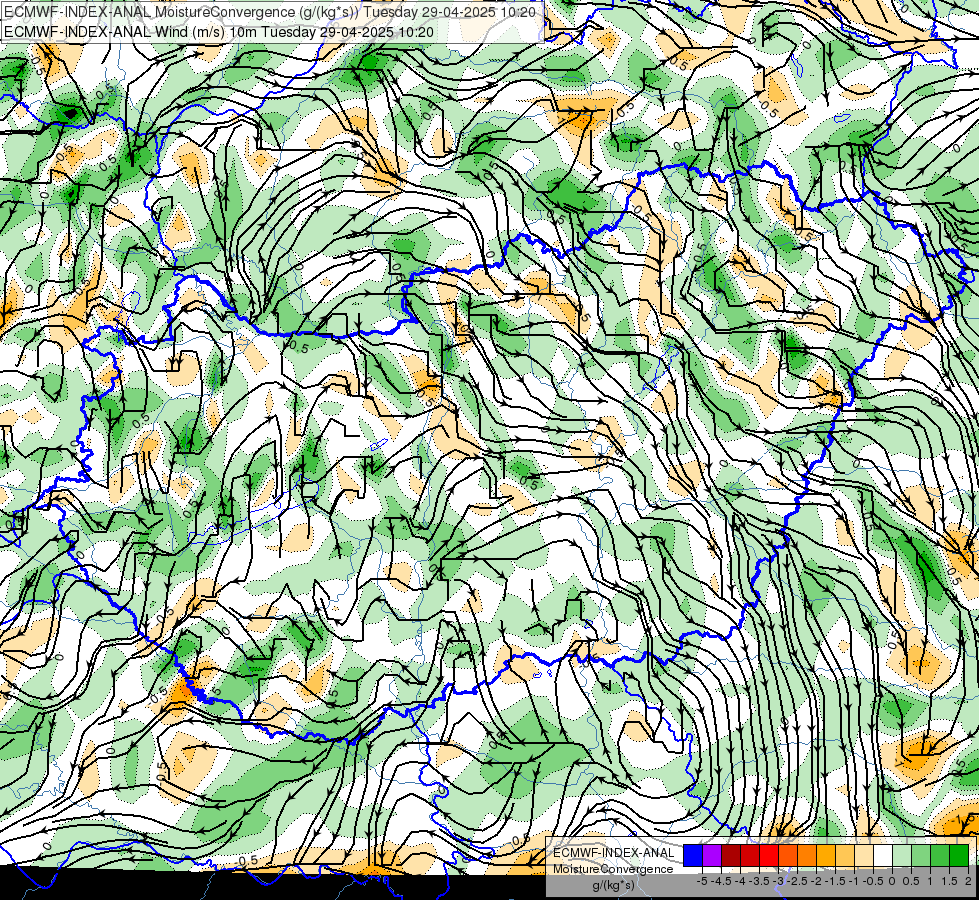Click the blue legend swatch left of -5
979x900 pixels.
[693, 855]
